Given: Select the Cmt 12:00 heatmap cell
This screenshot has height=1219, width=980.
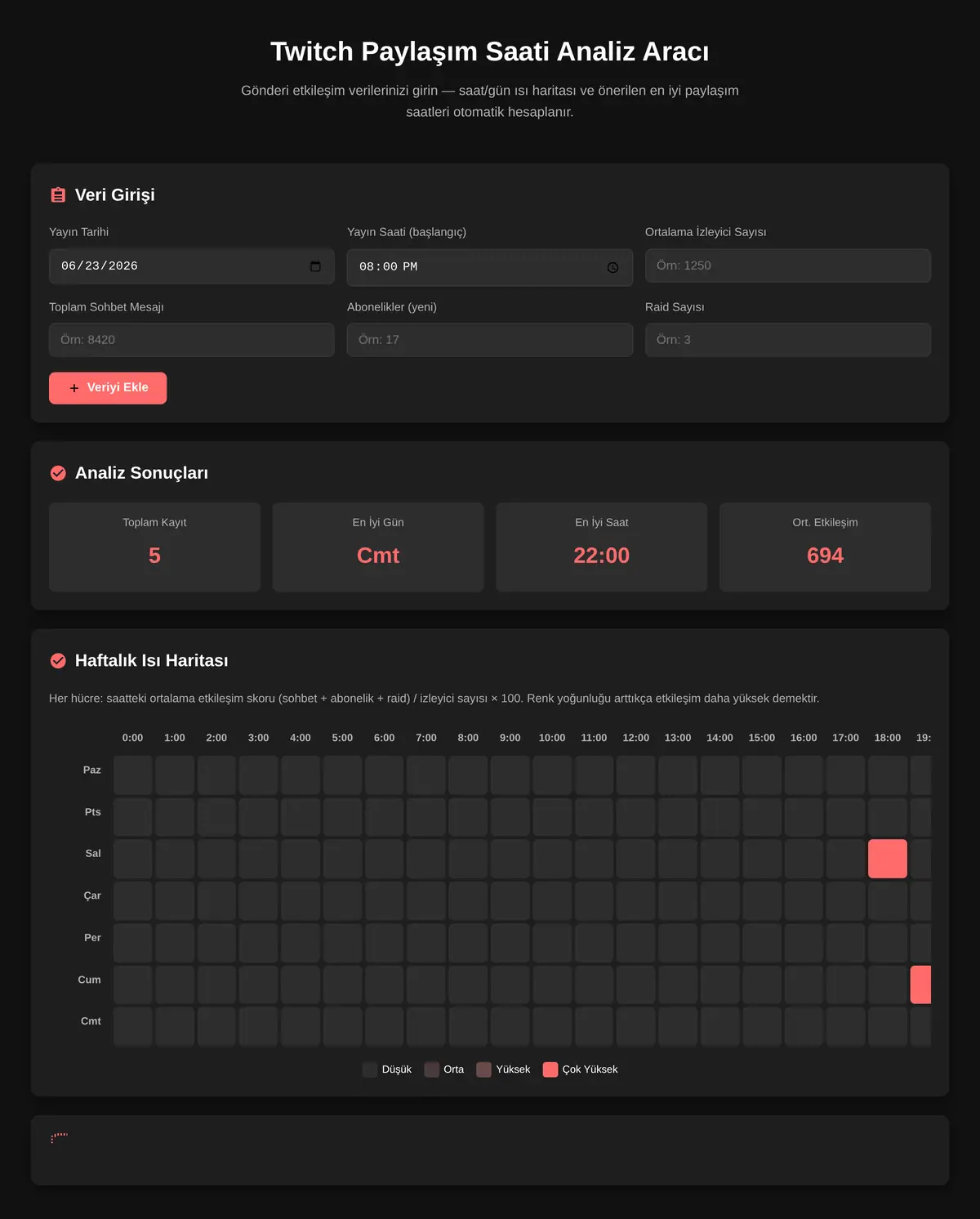Looking at the screenshot, I should [x=636, y=1027].
